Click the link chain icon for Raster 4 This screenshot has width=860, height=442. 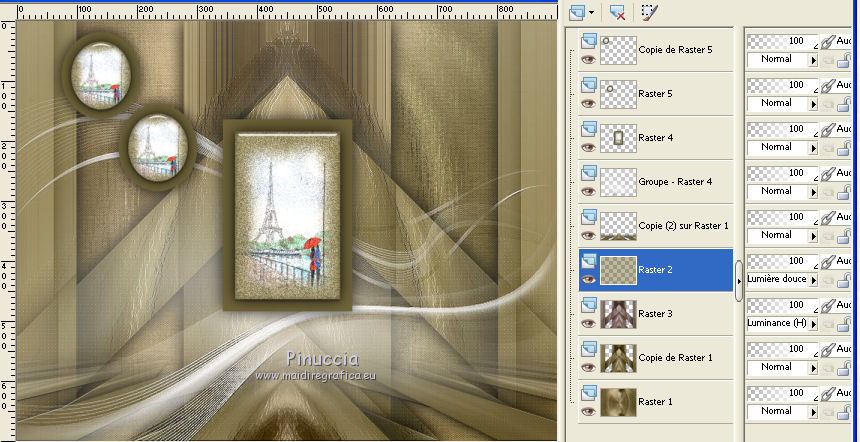coord(828,129)
